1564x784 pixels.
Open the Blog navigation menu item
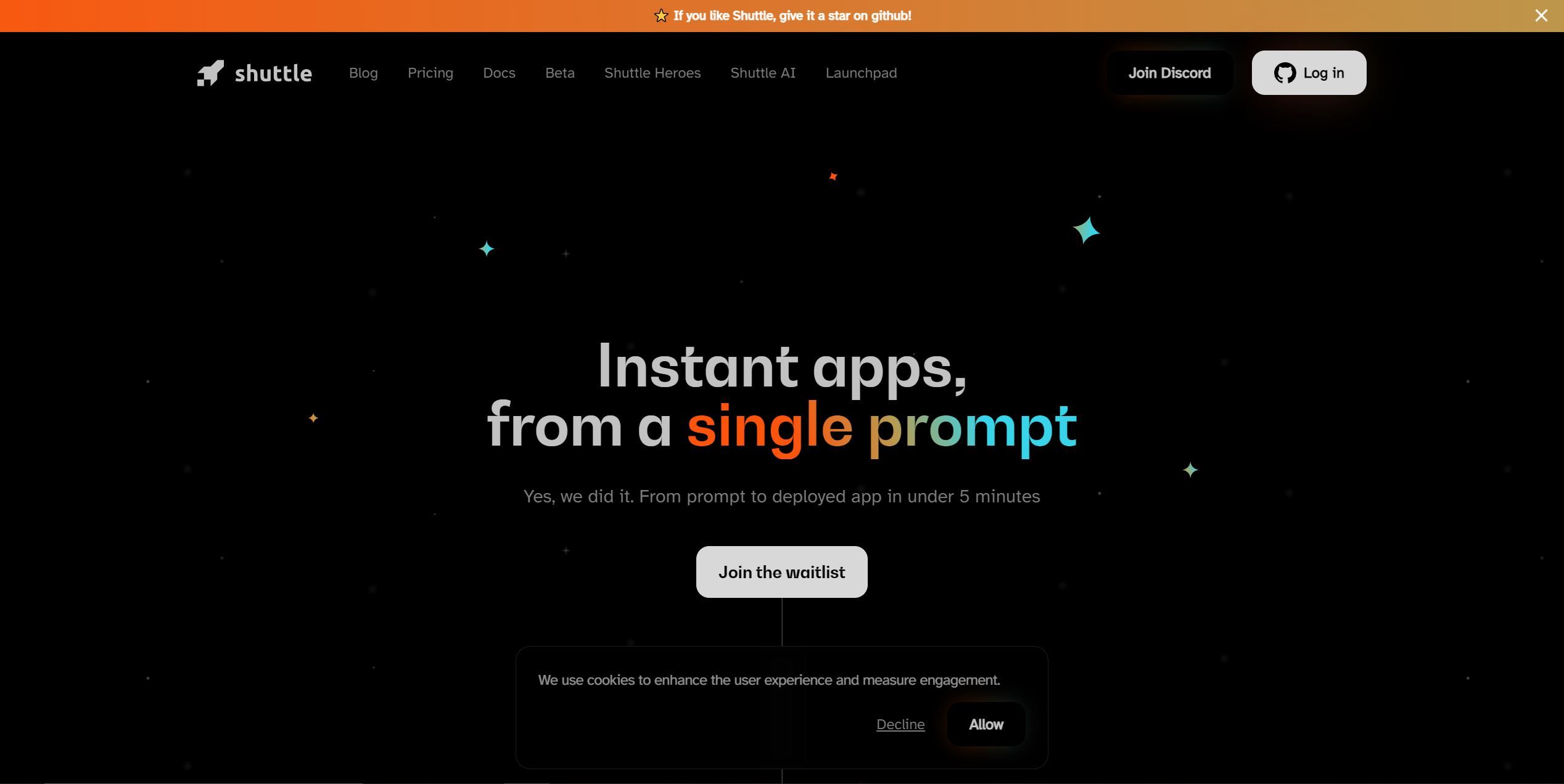click(363, 72)
